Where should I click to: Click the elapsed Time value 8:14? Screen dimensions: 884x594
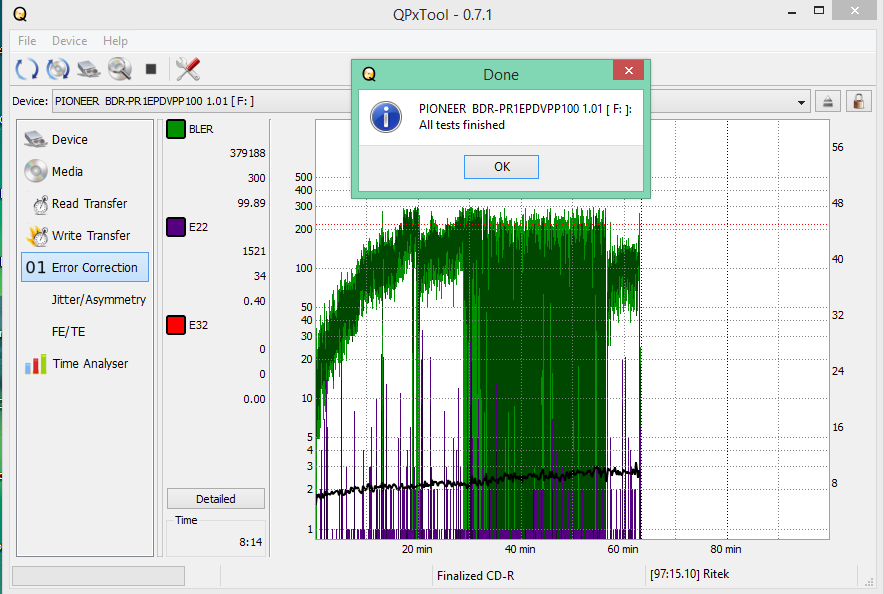tap(251, 542)
